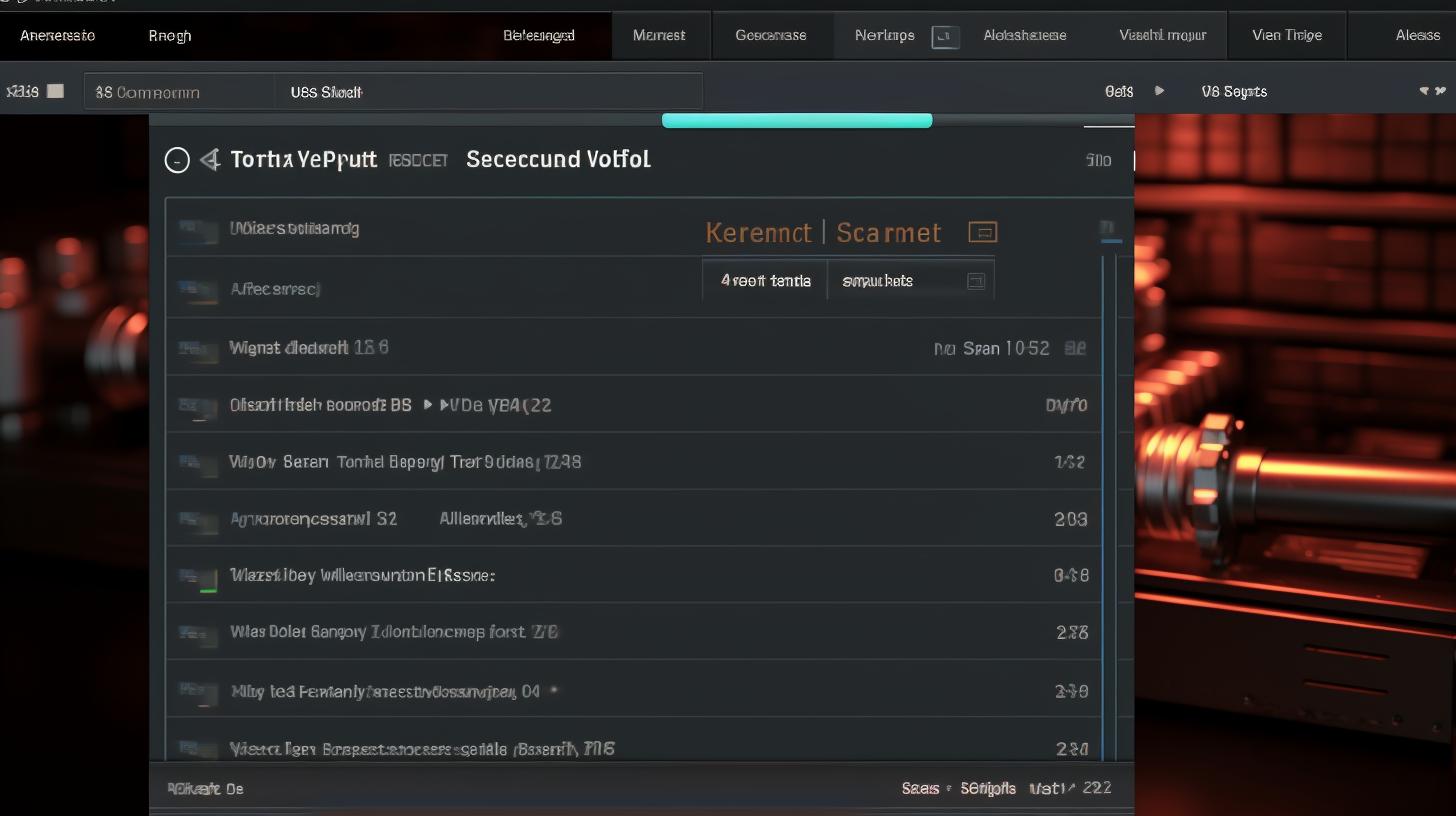This screenshot has width=1456, height=816.
Task: Click the back arrow beside Tortia VePputt
Action: click(210, 159)
